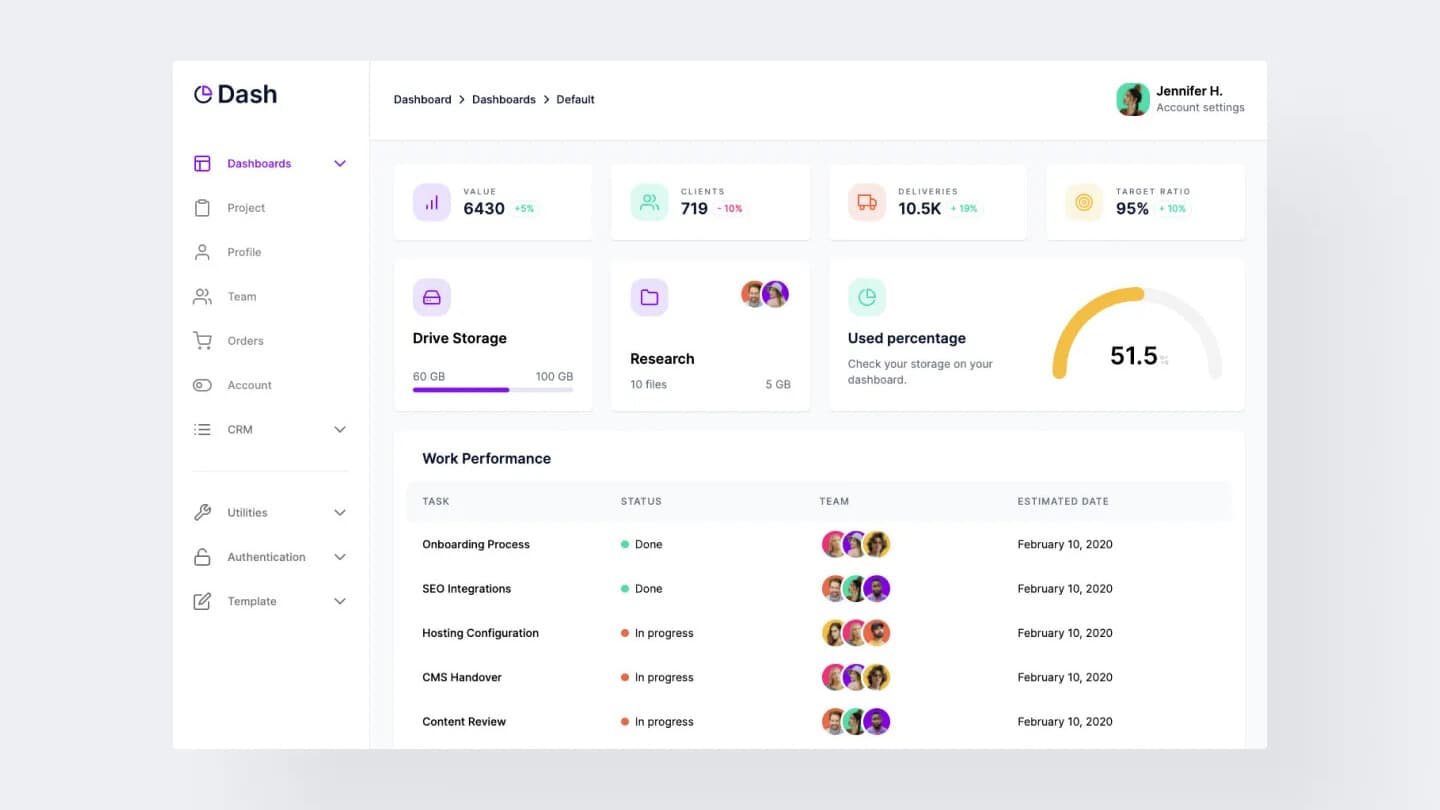Click the Profile person icon
1440x810 pixels.
point(202,252)
